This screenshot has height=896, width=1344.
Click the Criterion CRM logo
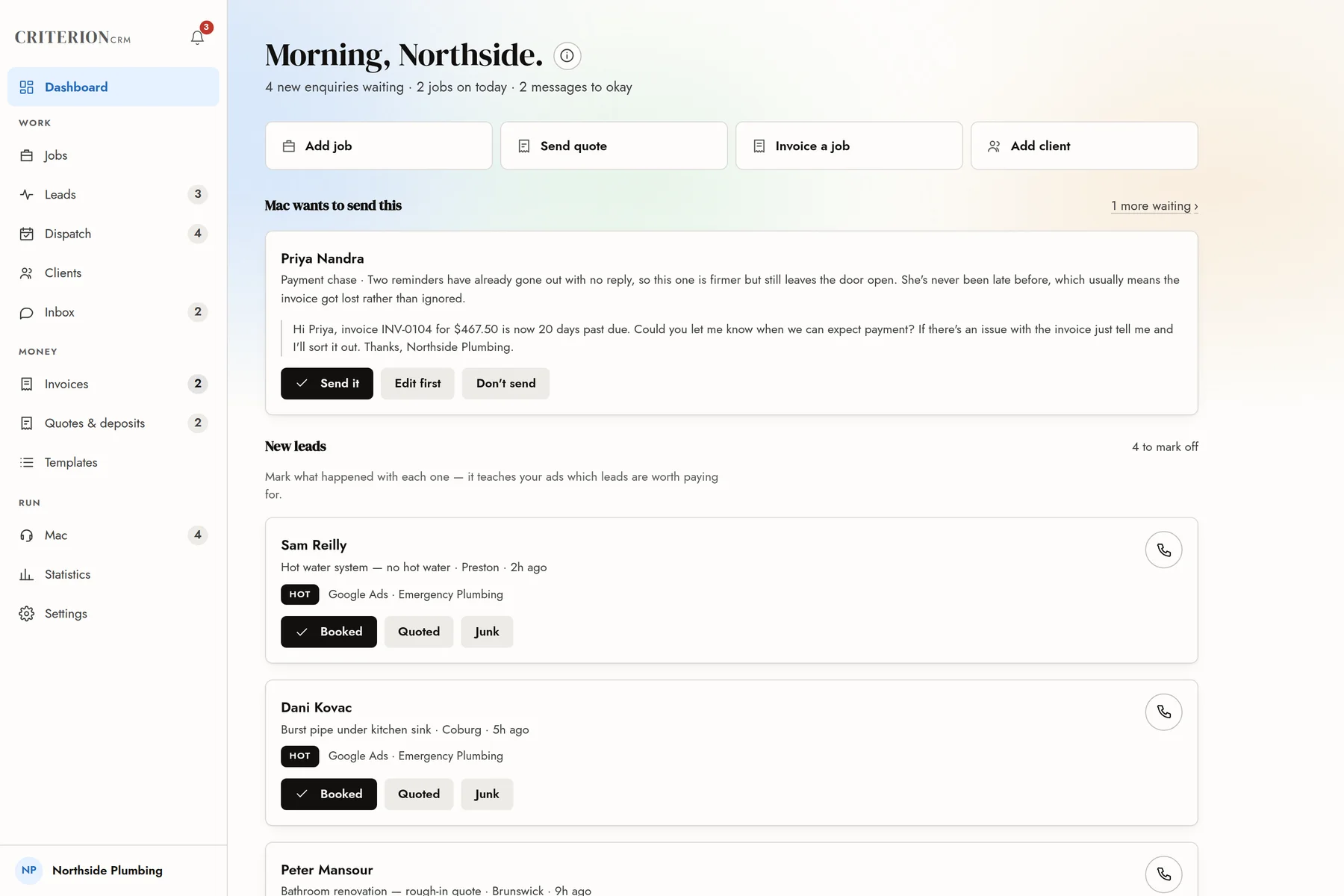pos(72,37)
